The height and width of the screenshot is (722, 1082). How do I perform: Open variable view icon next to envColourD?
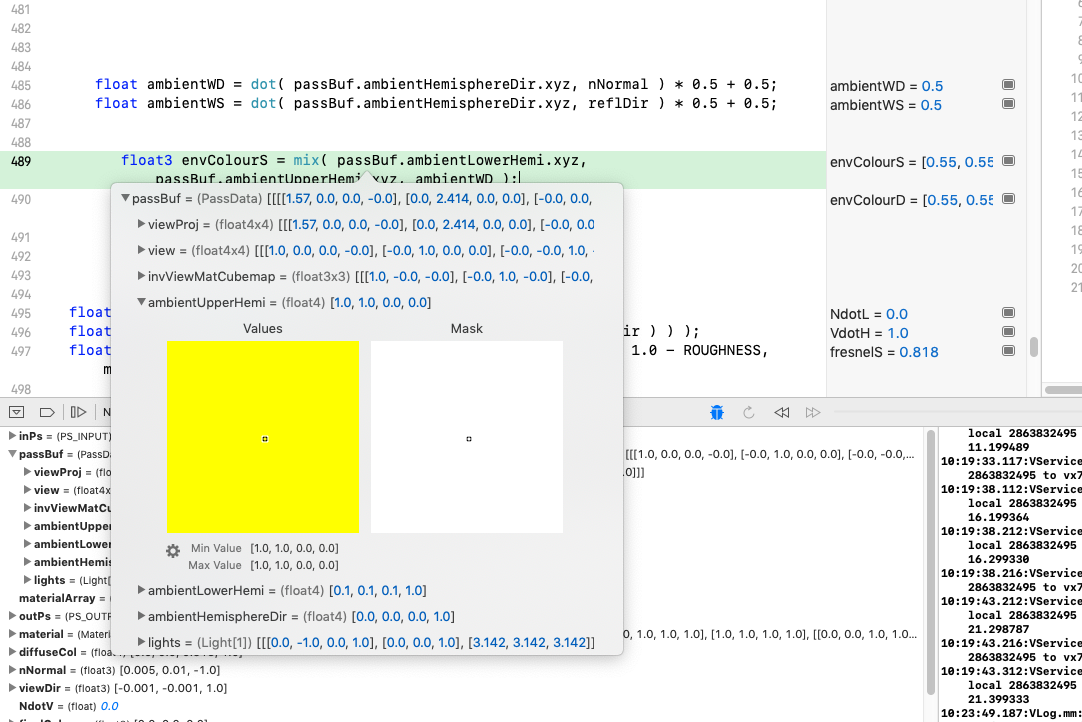[x=1008, y=199]
